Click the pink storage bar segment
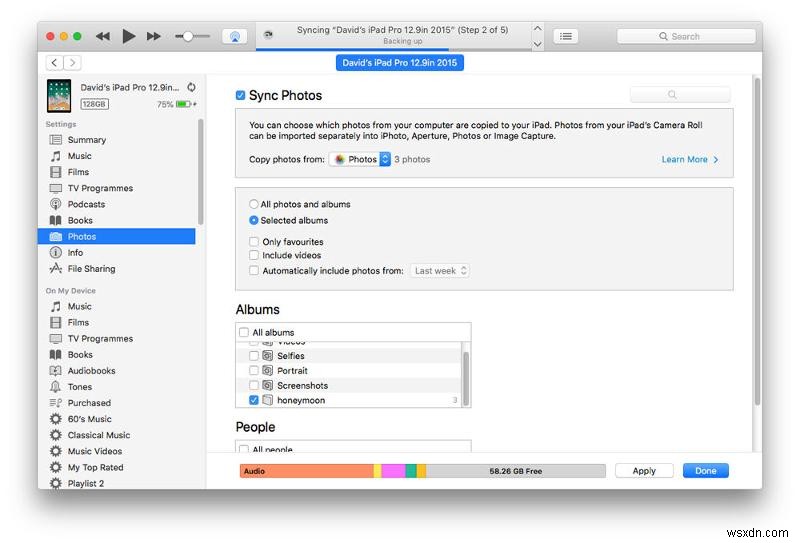The width and height of the screenshot is (800, 543). [x=393, y=471]
